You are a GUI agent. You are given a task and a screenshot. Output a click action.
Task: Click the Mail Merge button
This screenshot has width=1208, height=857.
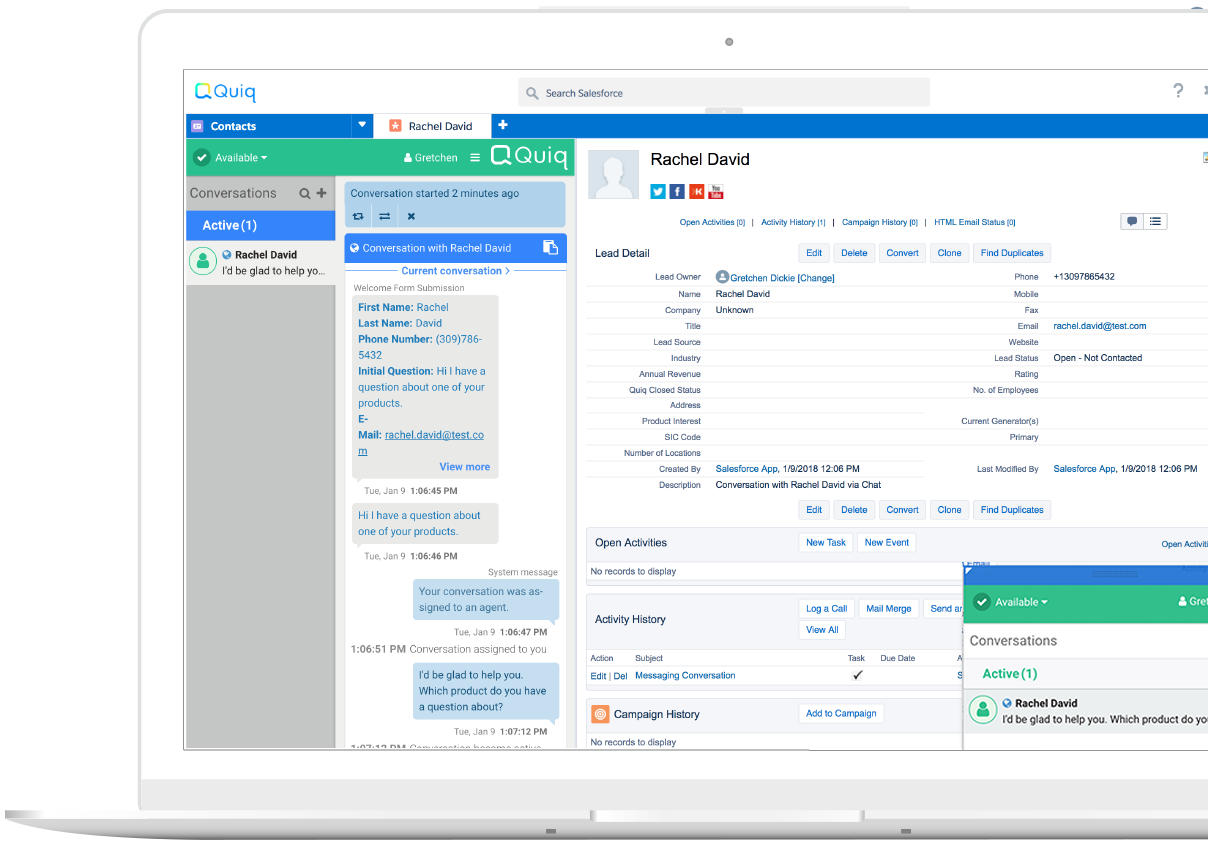coord(889,609)
